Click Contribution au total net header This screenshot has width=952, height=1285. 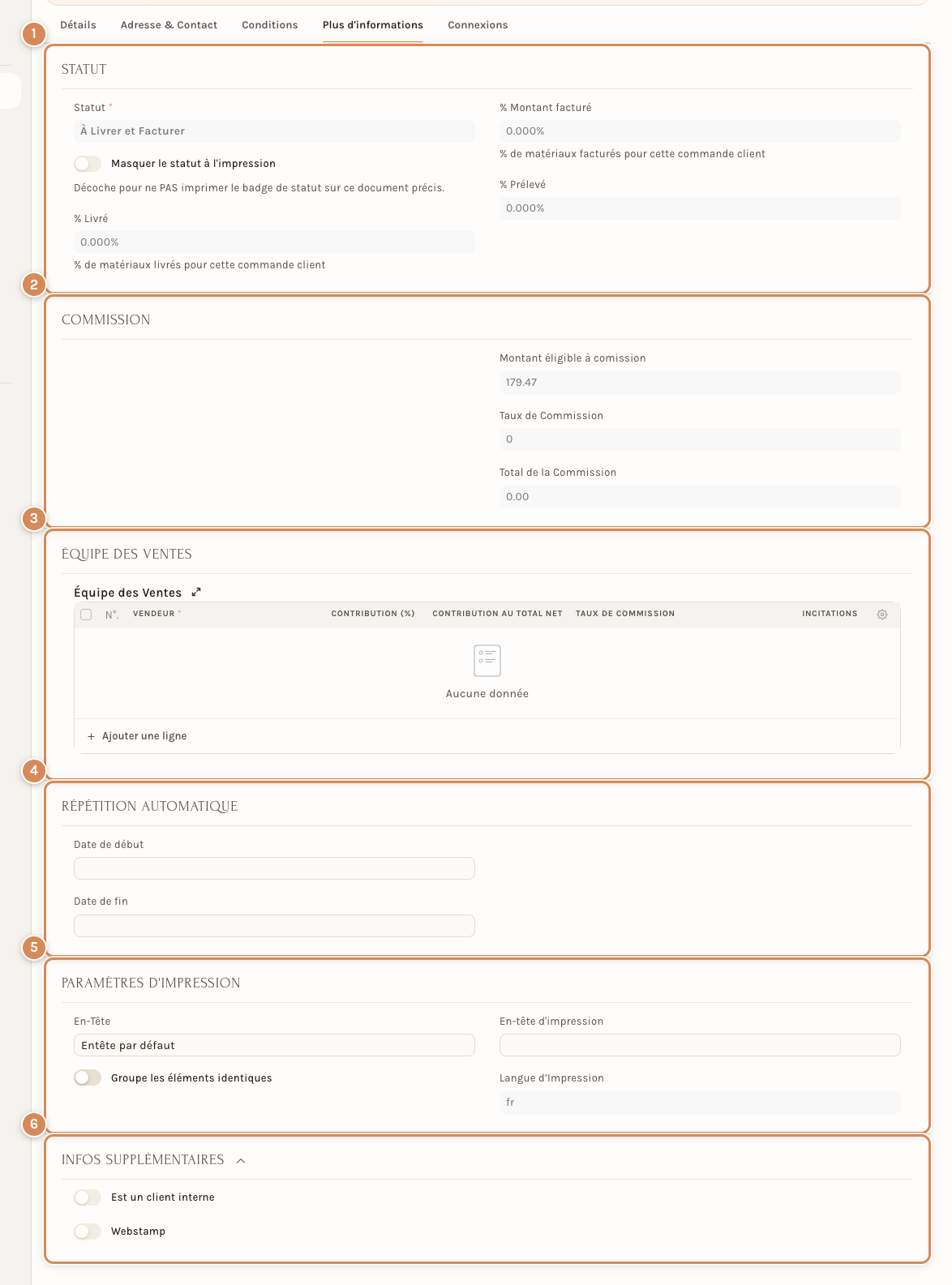point(497,614)
